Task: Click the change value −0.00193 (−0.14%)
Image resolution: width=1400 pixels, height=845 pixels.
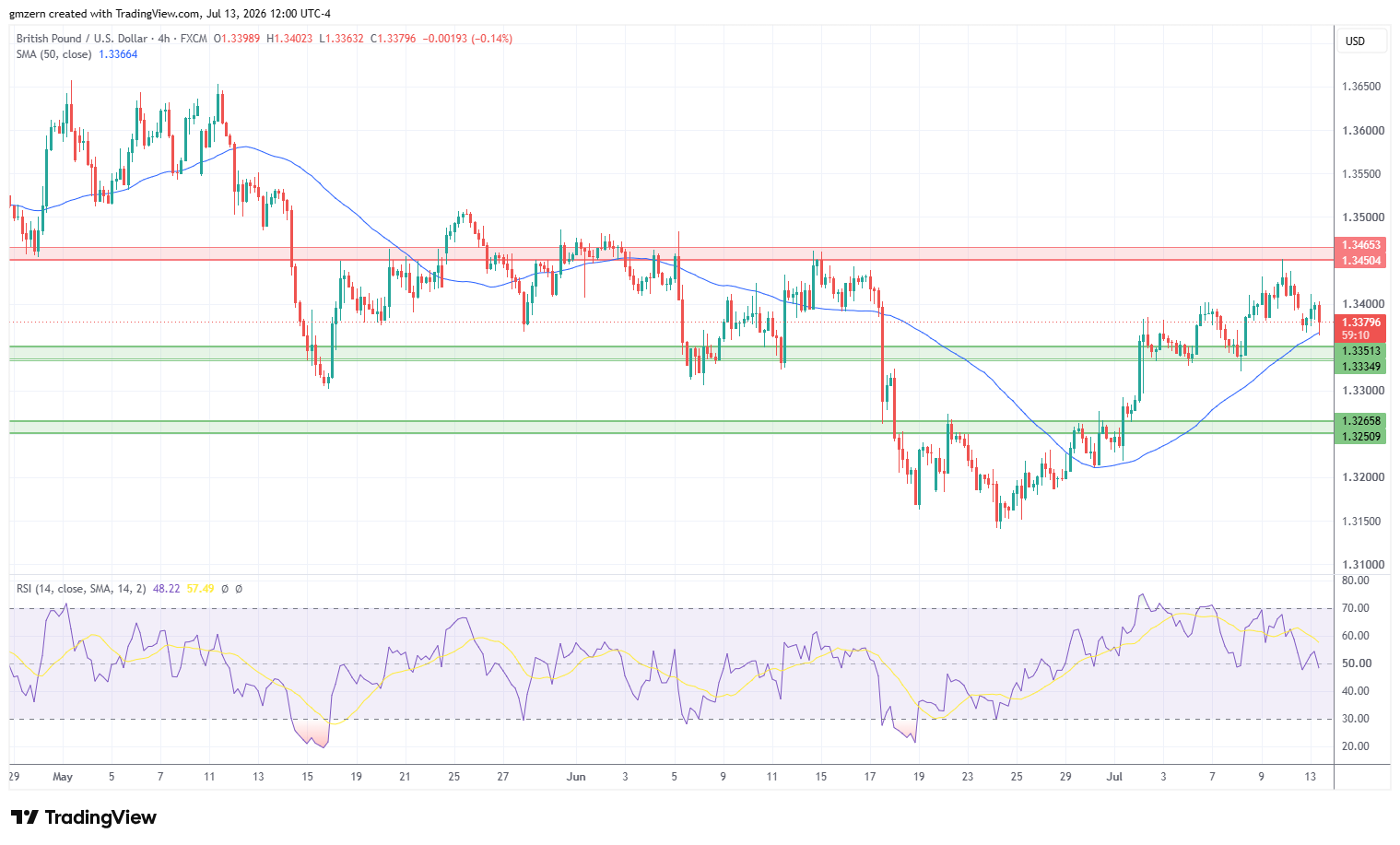Action: click(467, 39)
